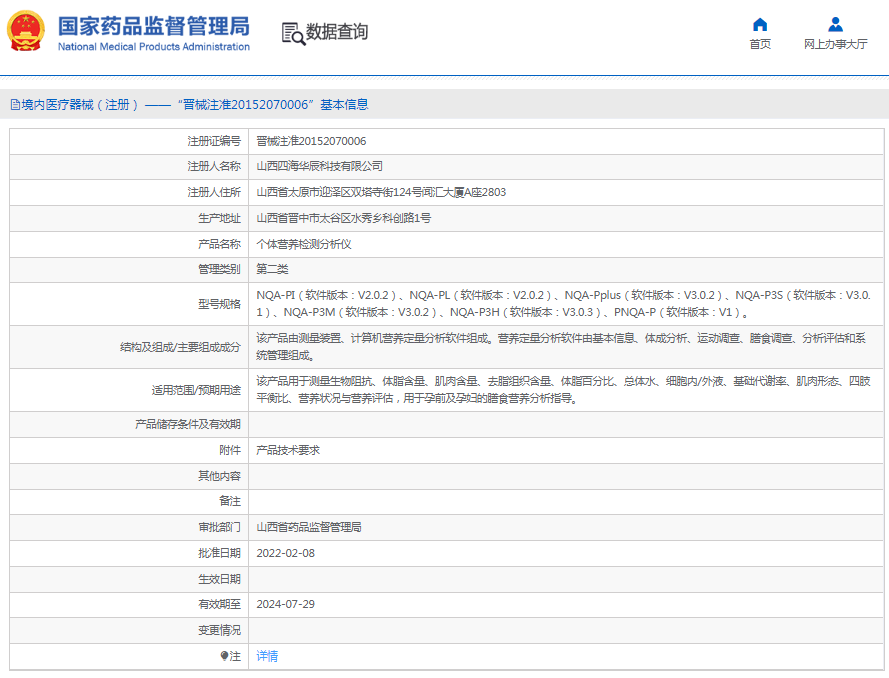Click the national emblem logo
This screenshot has height=678, width=889.
[x=26, y=31]
